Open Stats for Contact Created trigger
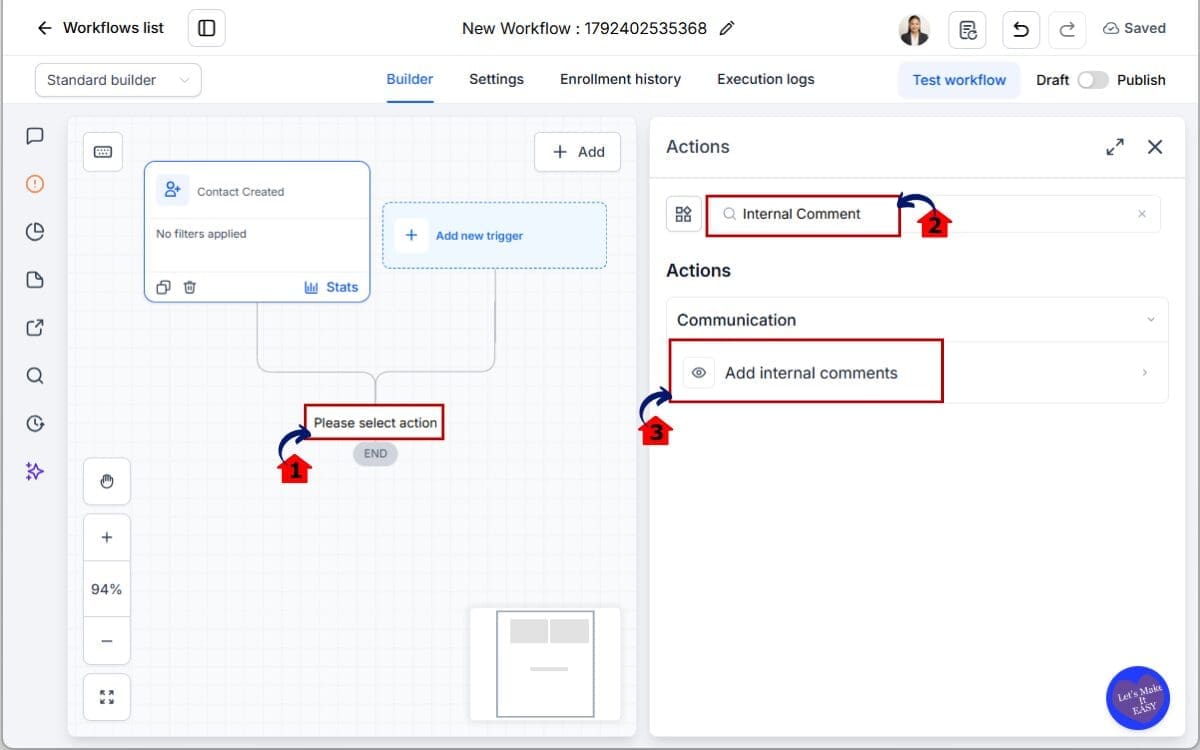Screen dimensions: 1200x750 pos(331,287)
